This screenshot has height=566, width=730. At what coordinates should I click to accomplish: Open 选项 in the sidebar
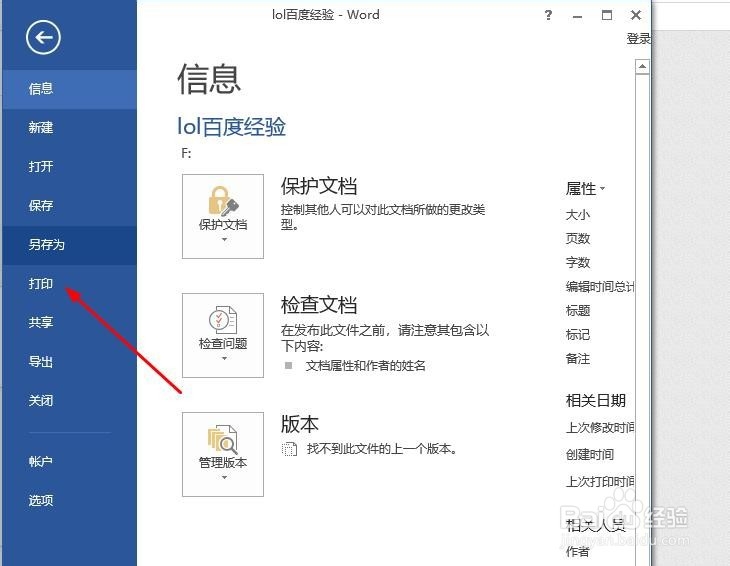click(69, 501)
